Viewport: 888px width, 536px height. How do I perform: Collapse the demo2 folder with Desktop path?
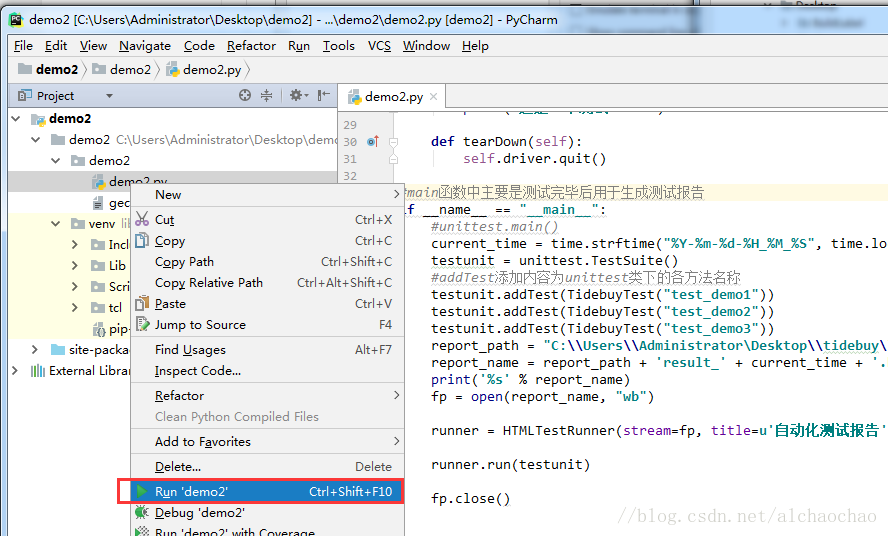tap(36, 139)
